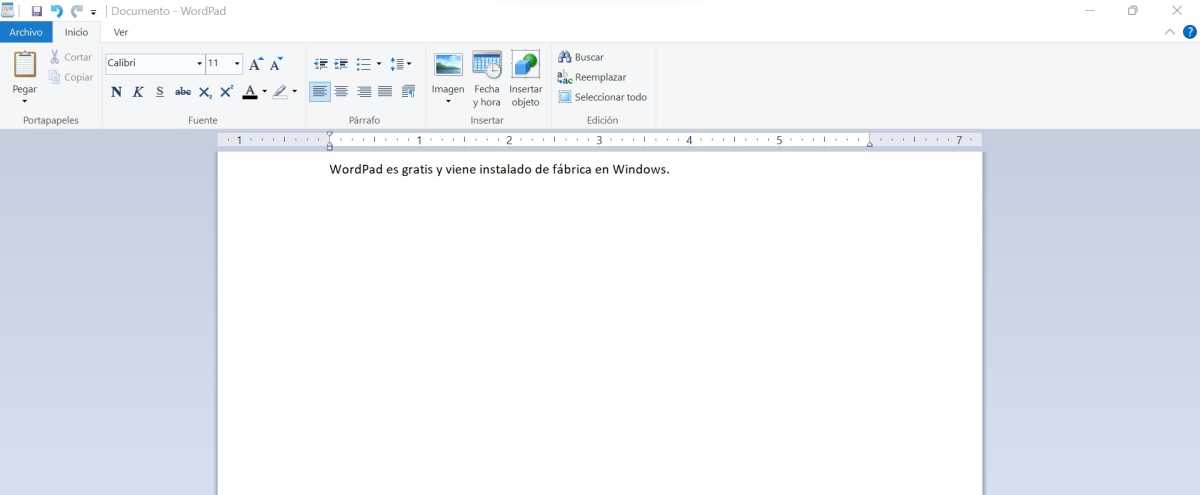Click Copiar

coord(71,77)
